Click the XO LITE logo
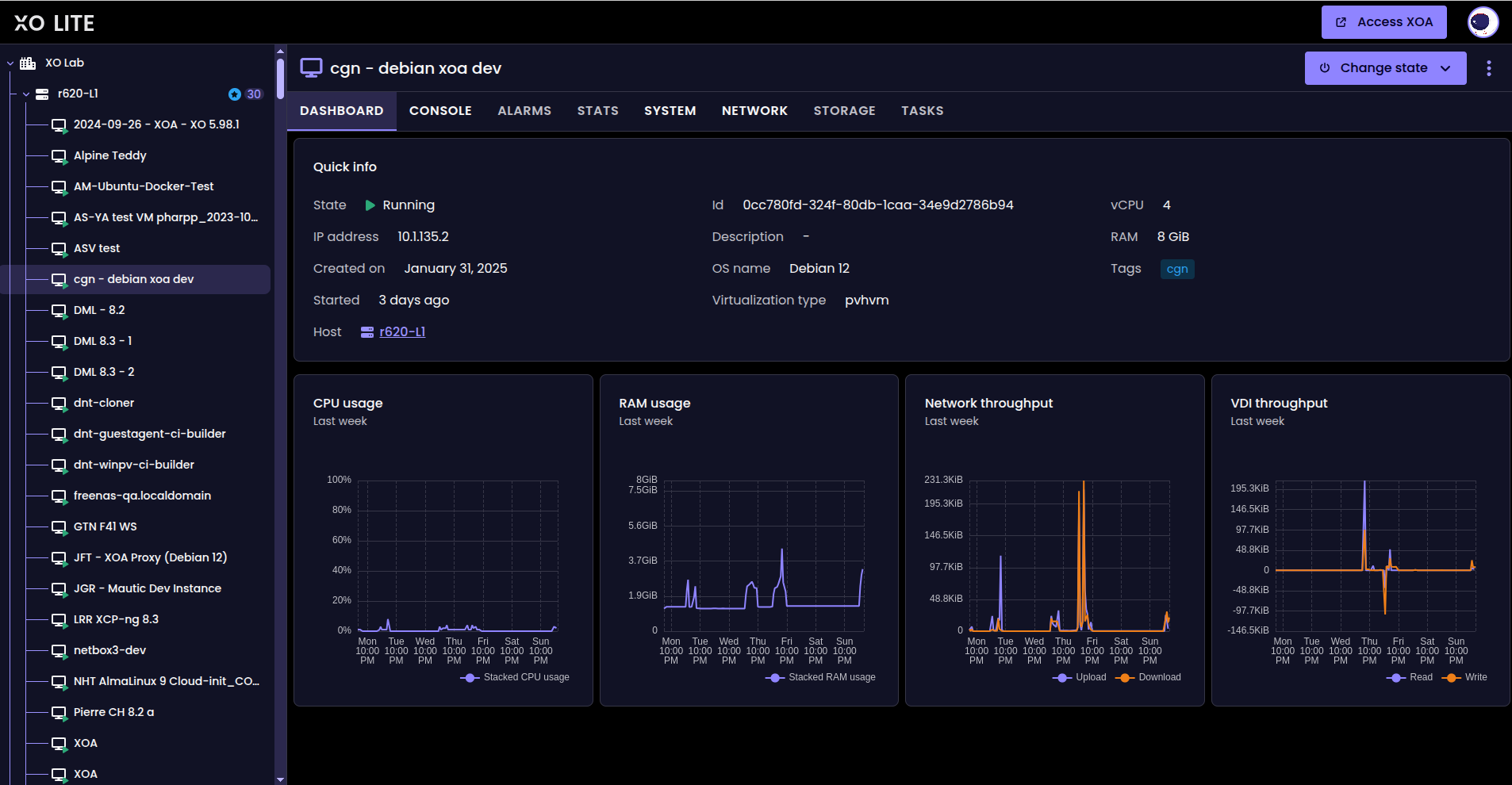The width and height of the screenshot is (1512, 785). coord(54,23)
